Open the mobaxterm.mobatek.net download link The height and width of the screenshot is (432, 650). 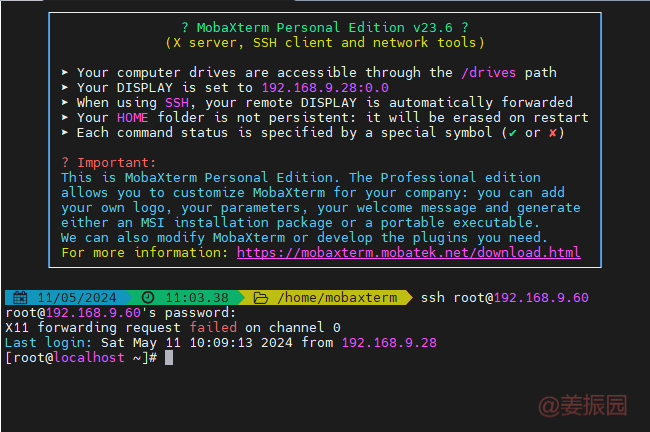[x=408, y=252]
